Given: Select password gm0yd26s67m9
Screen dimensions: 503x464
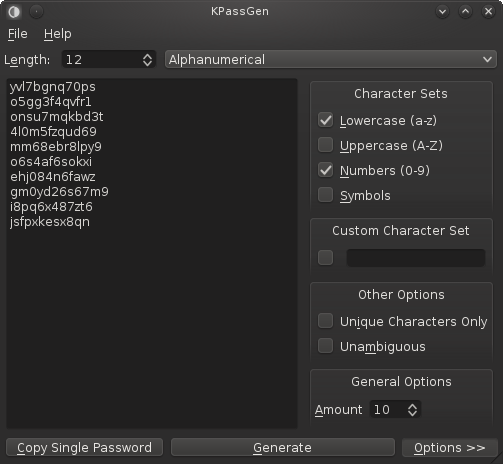Looking at the screenshot, I should [59, 192].
